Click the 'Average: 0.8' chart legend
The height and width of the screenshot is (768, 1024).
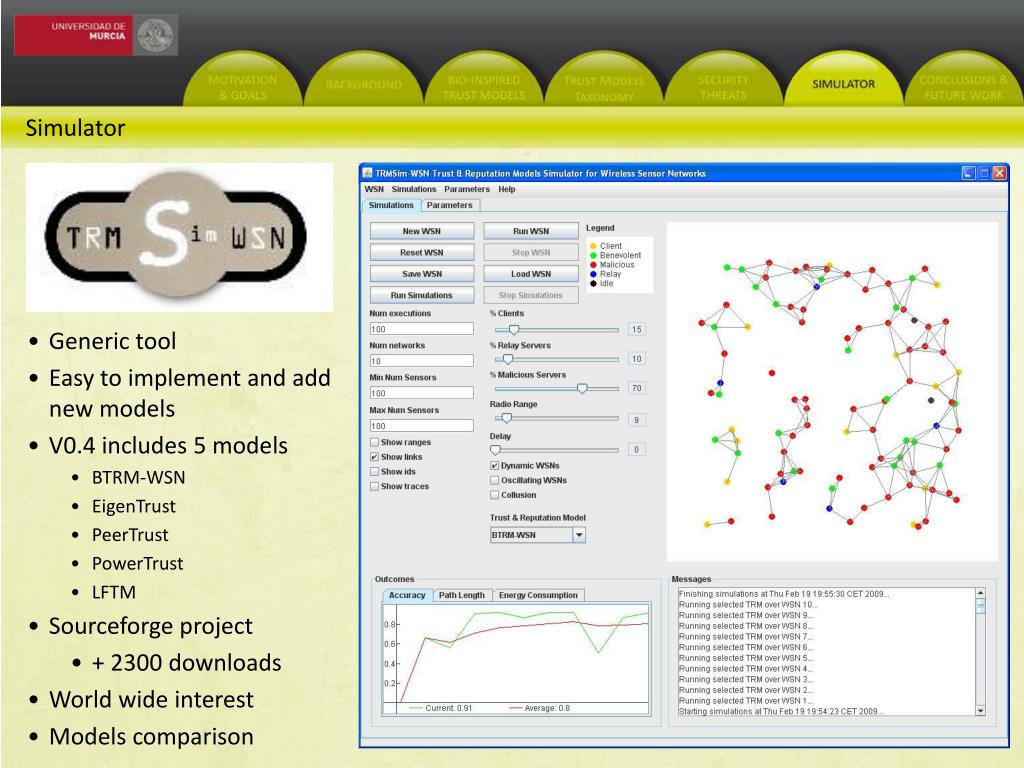(x=539, y=708)
